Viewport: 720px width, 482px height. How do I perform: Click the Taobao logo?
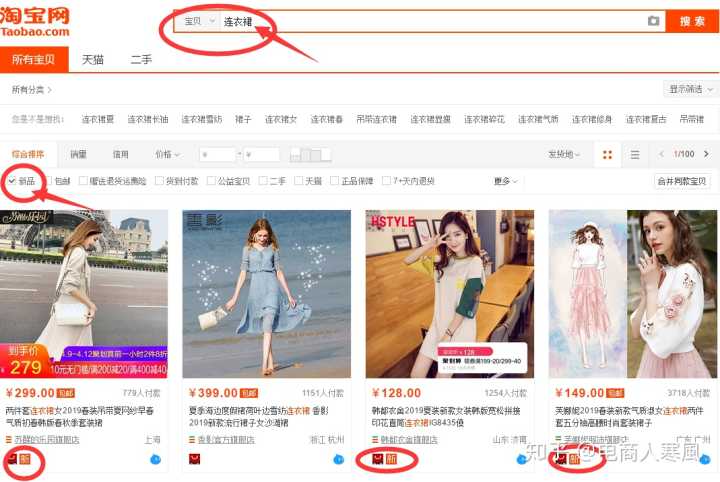coord(36,22)
